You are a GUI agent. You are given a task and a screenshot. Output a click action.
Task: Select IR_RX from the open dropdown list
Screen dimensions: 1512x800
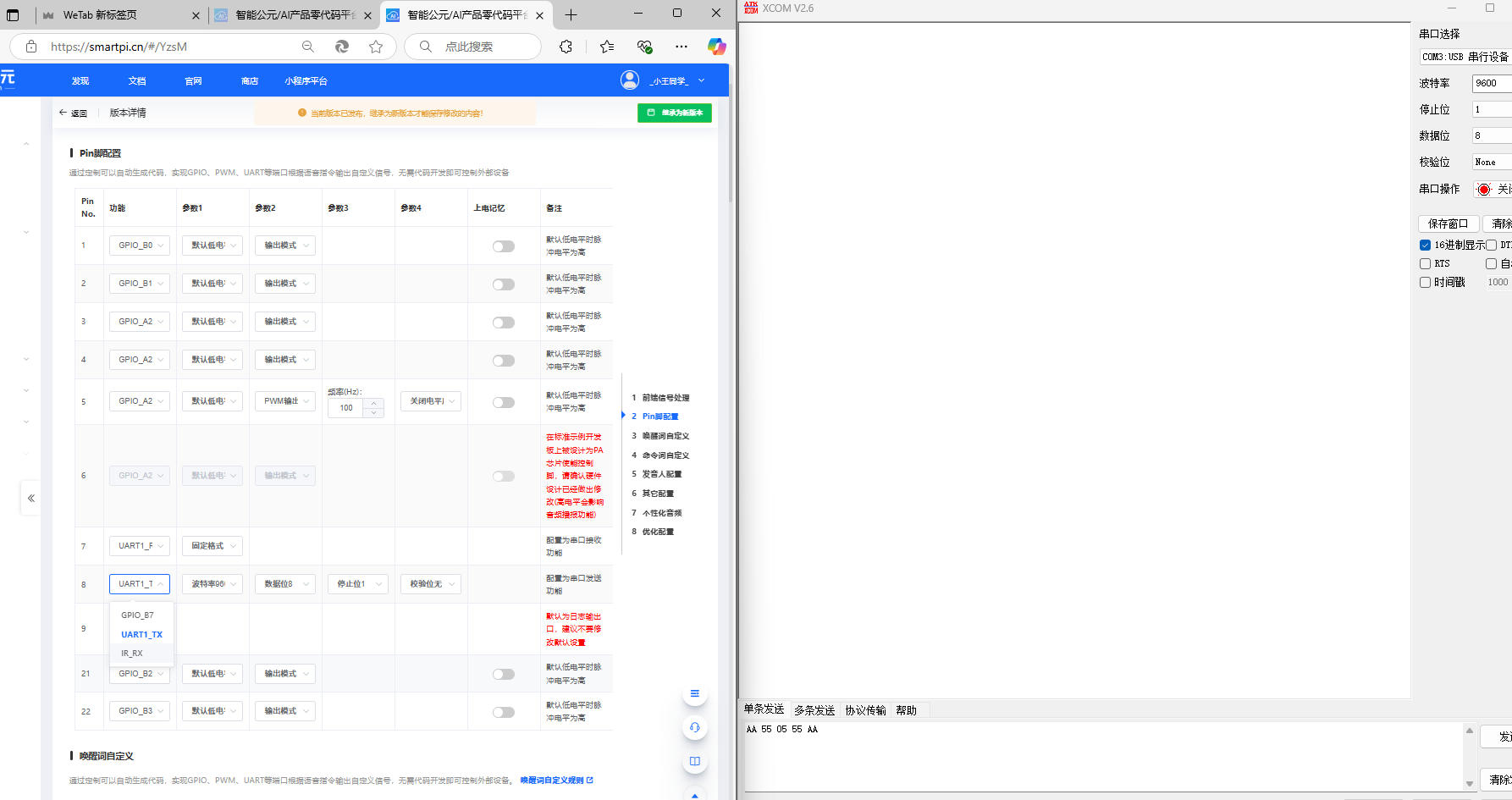[x=132, y=654]
